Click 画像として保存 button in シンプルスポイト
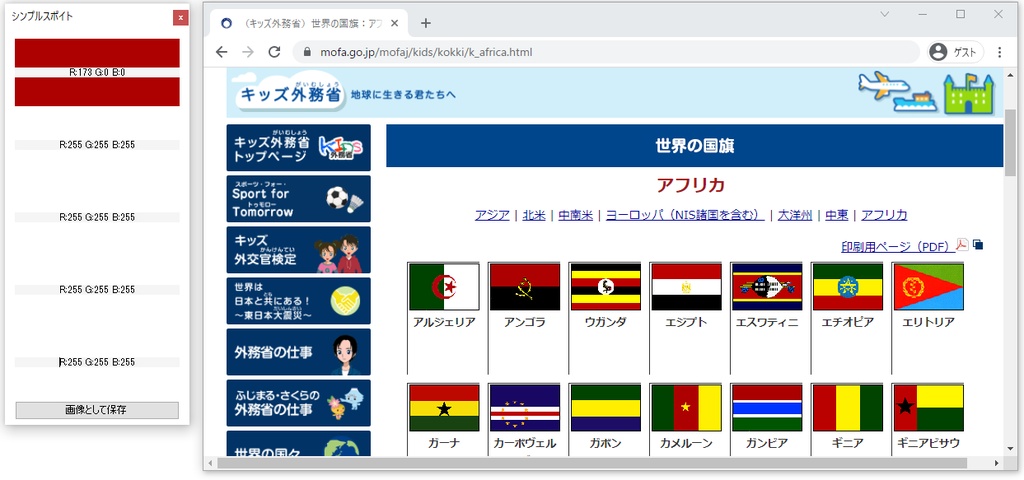This screenshot has height=480, width=1024. 97,410
